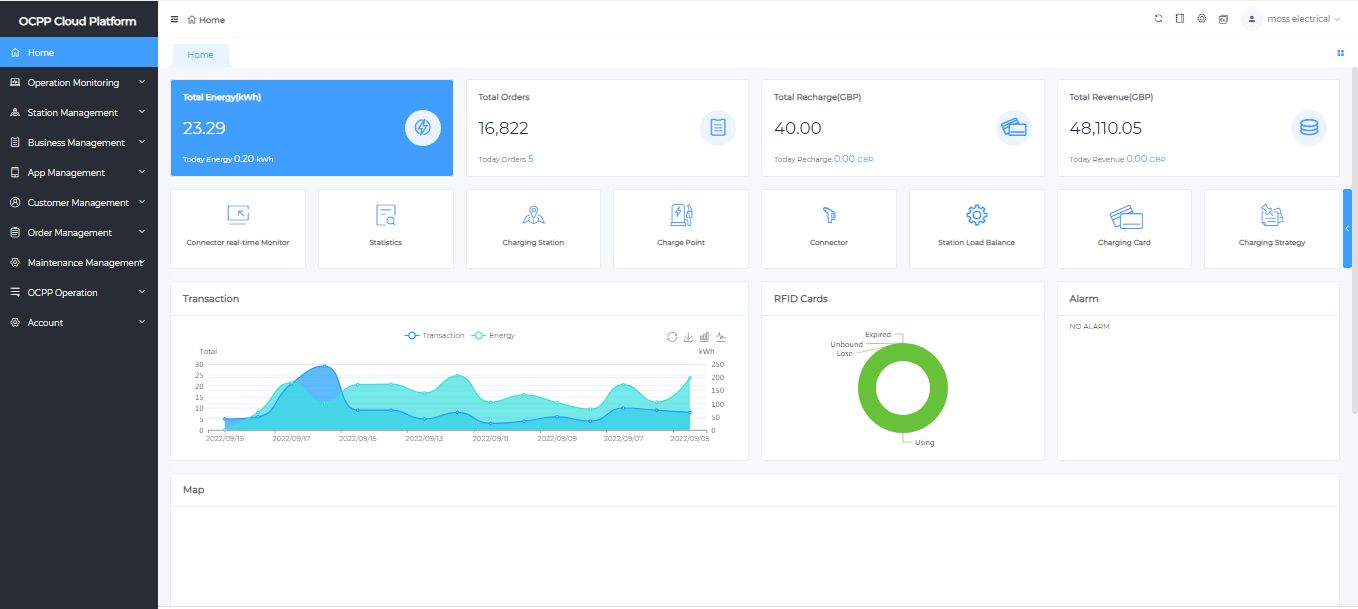This screenshot has width=1358, height=609.
Task: Open the Charging Card shortcut icon
Action: (x=1124, y=216)
